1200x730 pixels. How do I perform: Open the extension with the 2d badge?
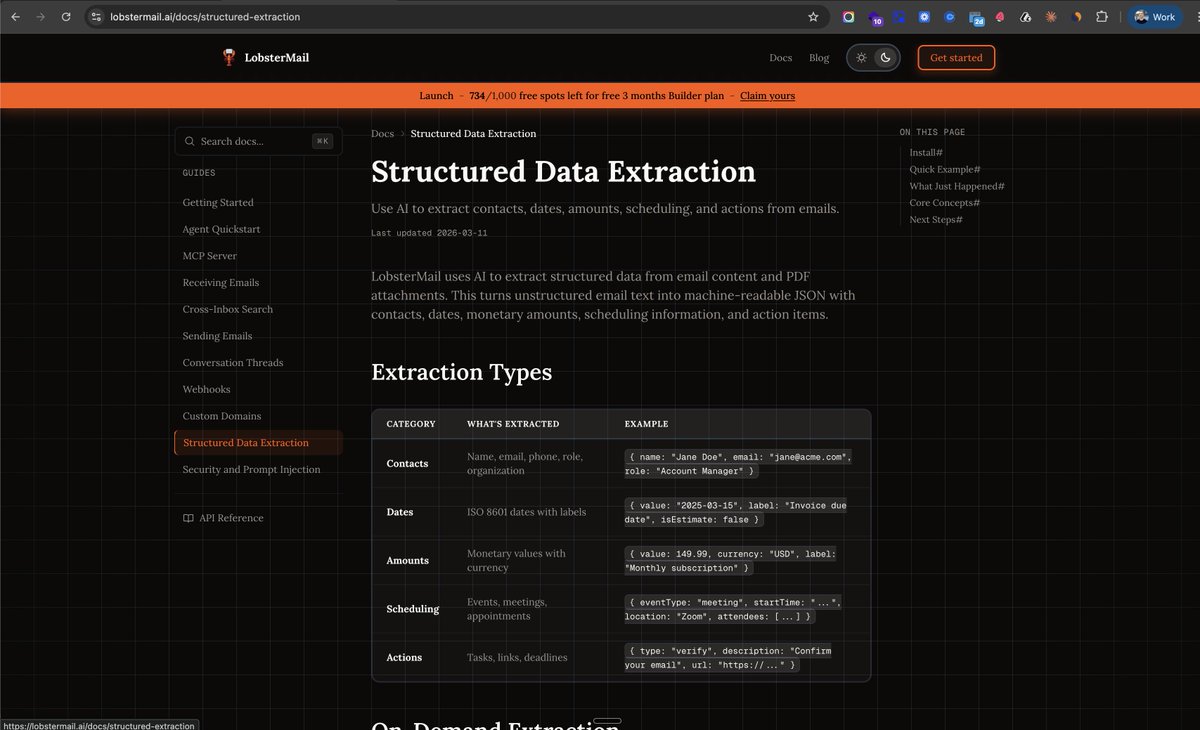point(976,18)
